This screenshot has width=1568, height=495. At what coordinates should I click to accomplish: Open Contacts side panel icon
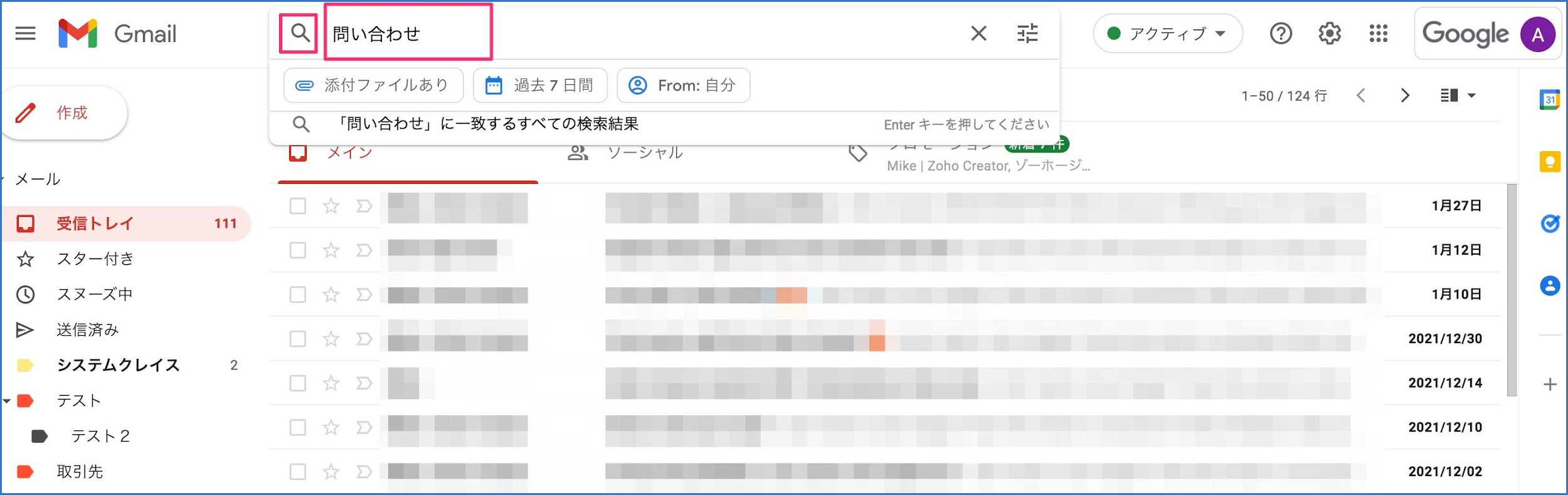click(1550, 286)
